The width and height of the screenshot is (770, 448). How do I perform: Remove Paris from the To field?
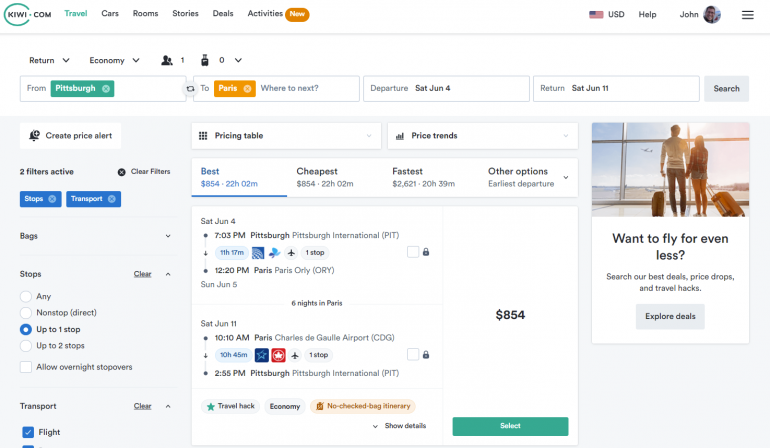click(x=247, y=88)
